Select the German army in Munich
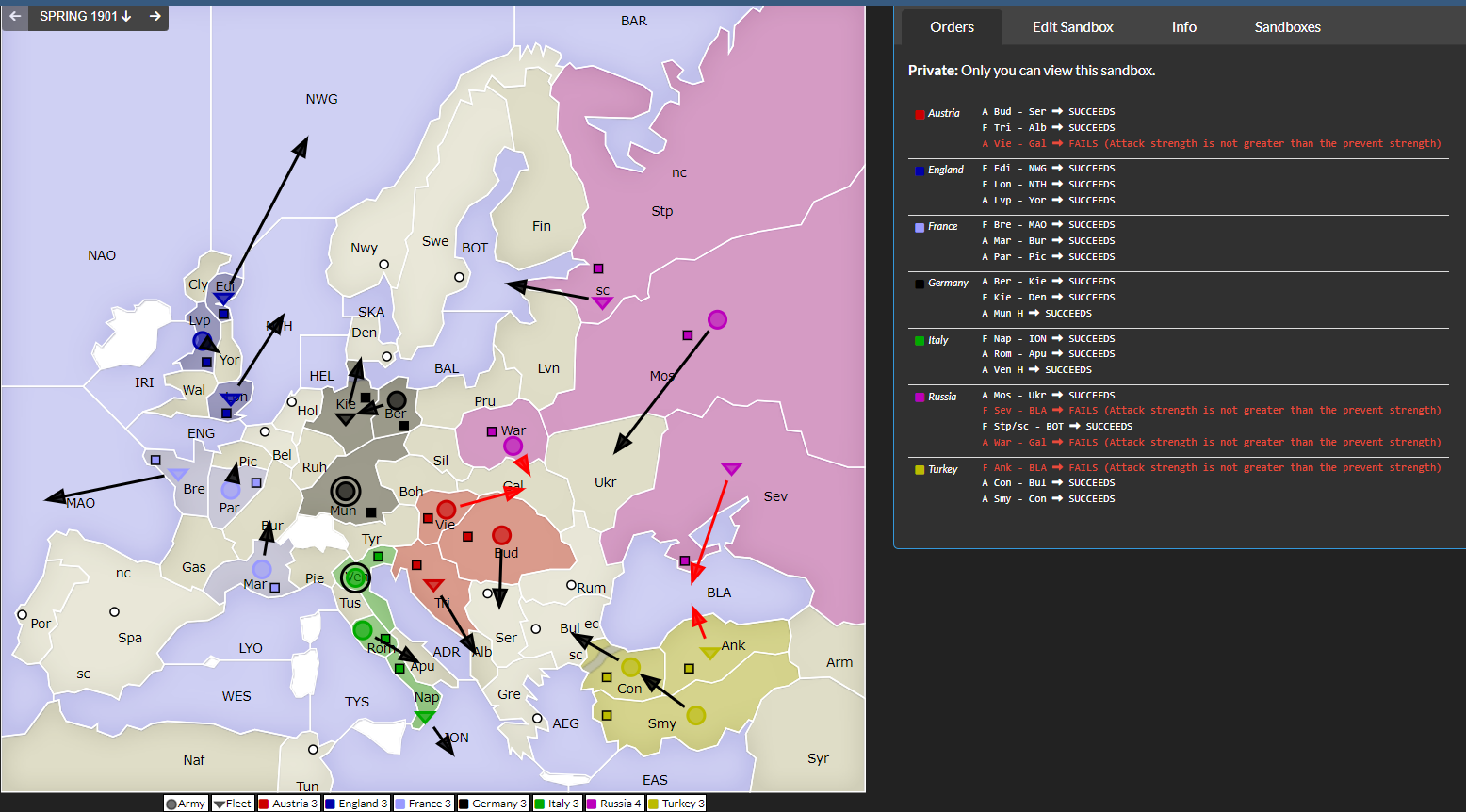This screenshot has height=812, width=1466. [346, 491]
